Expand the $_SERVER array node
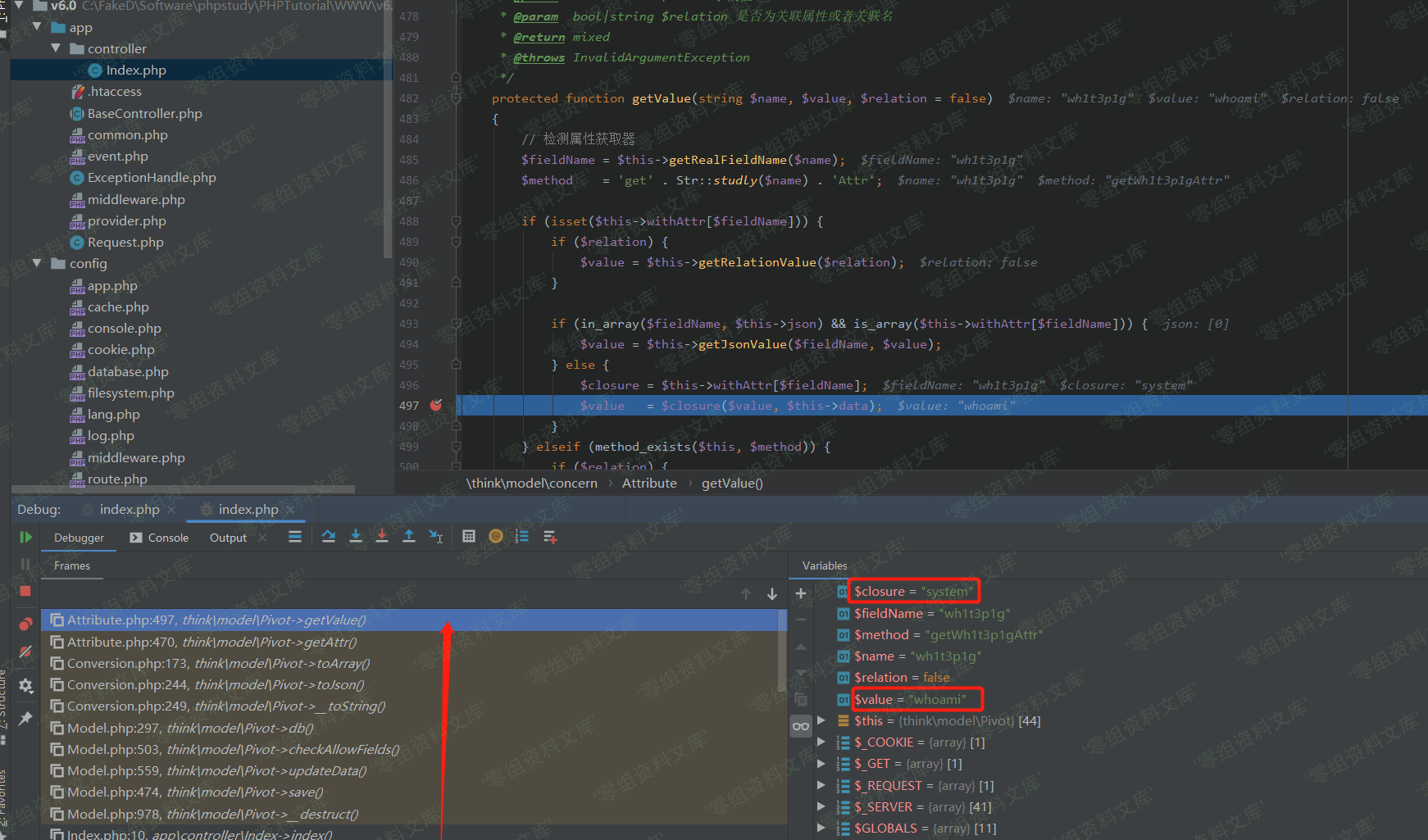Viewport: 1428px width, 840px height. [821, 807]
